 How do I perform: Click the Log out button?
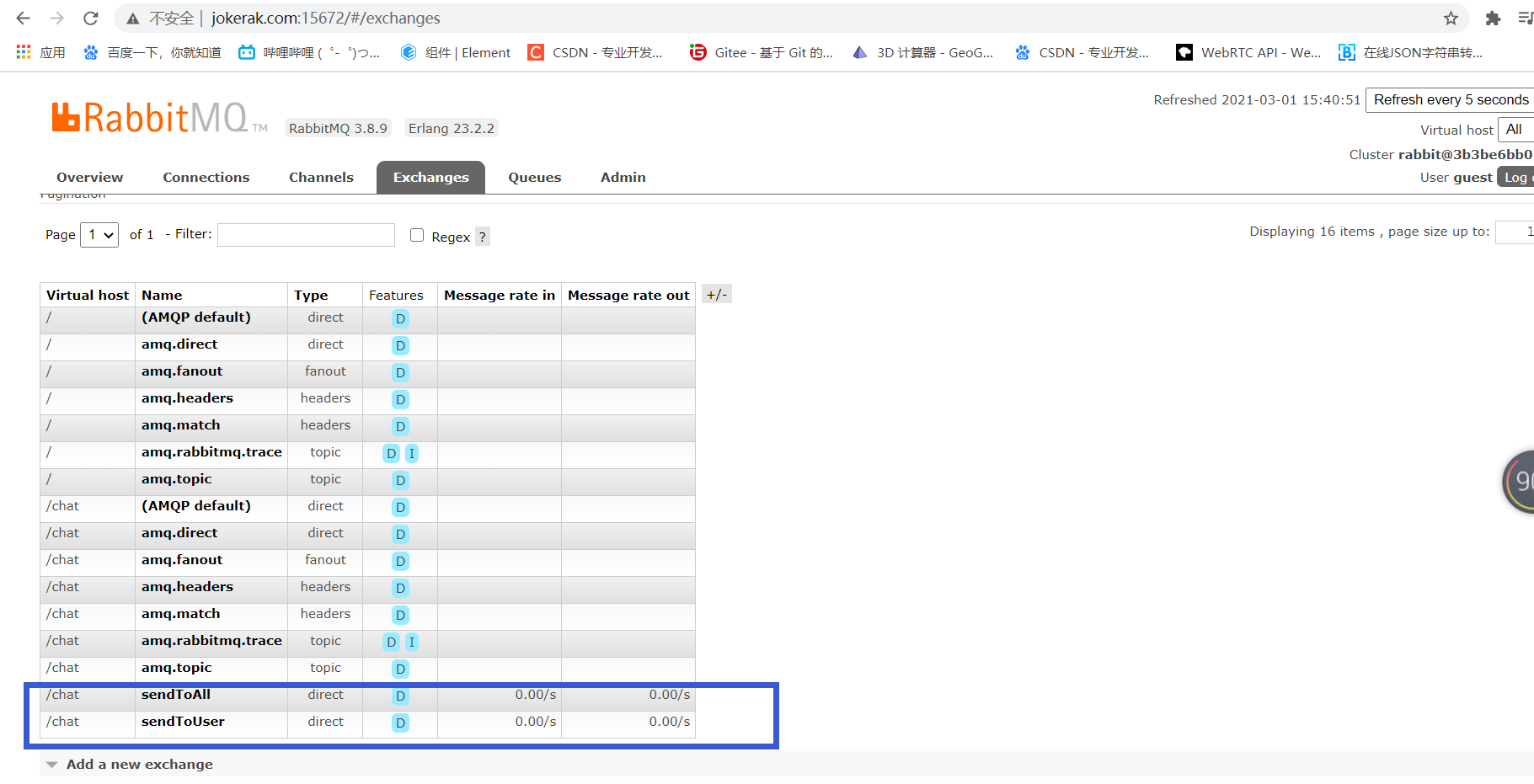pyautogui.click(x=1515, y=177)
